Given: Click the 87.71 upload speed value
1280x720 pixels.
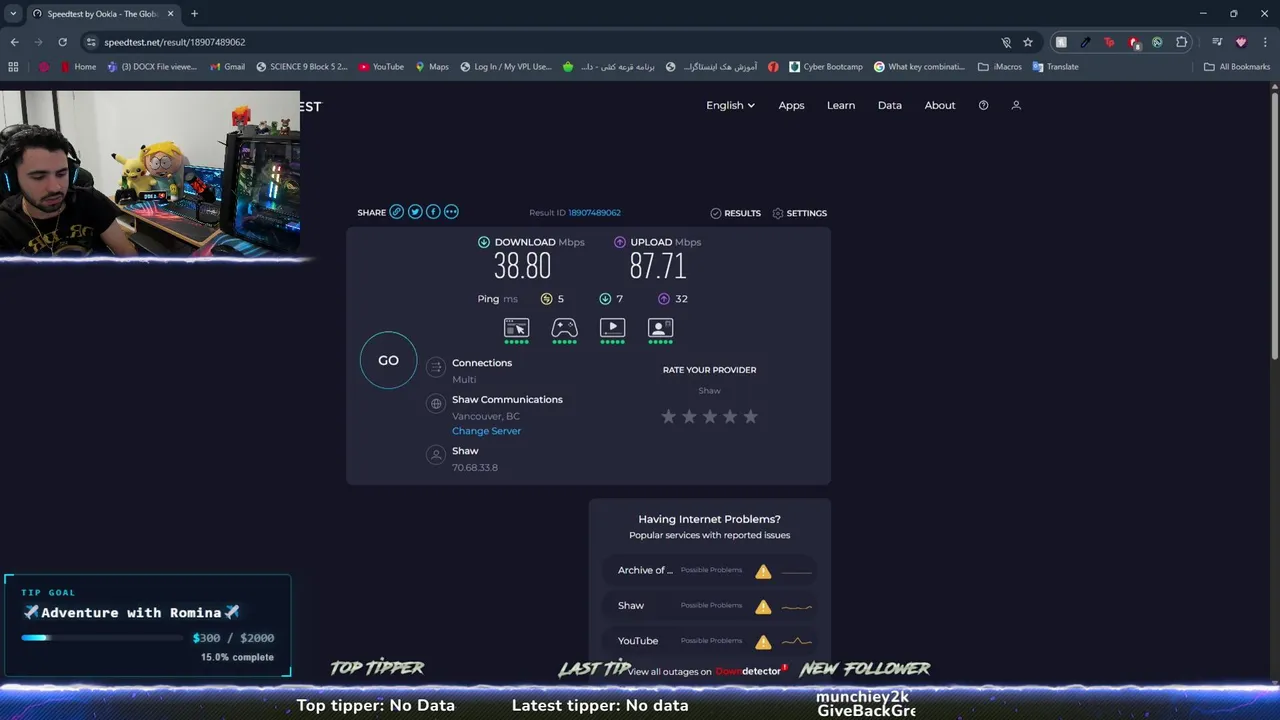Looking at the screenshot, I should 658,266.
